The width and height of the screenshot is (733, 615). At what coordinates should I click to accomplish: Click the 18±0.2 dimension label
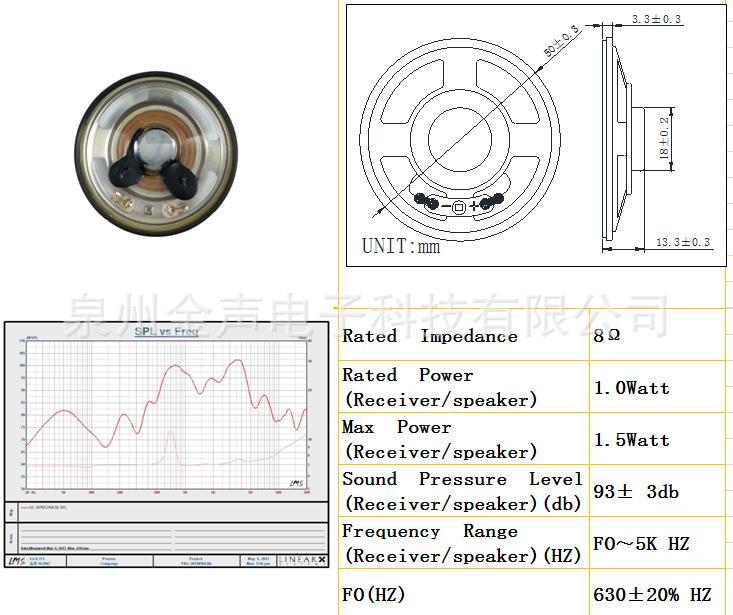click(x=664, y=139)
